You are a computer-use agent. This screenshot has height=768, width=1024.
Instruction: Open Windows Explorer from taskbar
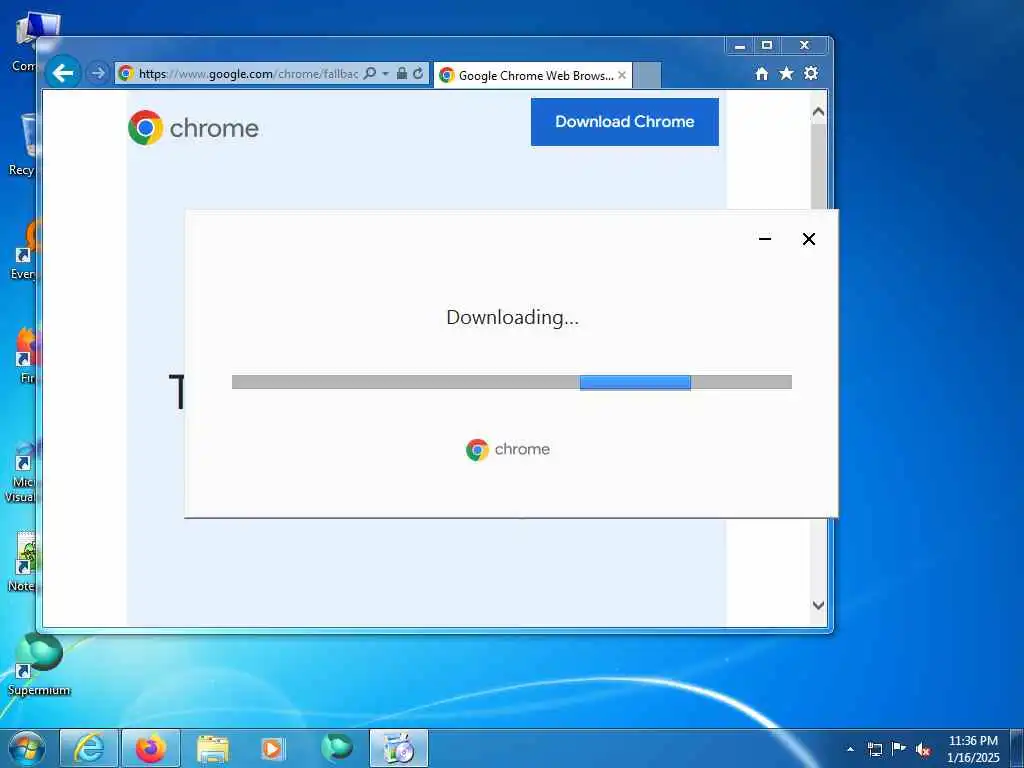coord(213,749)
